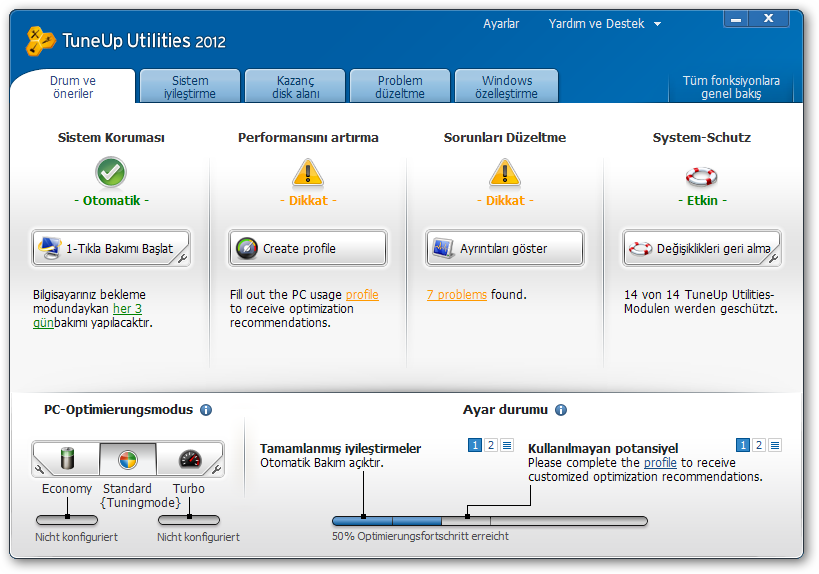The height and width of the screenshot is (574, 819).
Task: Start 1-Tıkla Bakımı Başlat maintenance
Action: pyautogui.click(x=111, y=248)
